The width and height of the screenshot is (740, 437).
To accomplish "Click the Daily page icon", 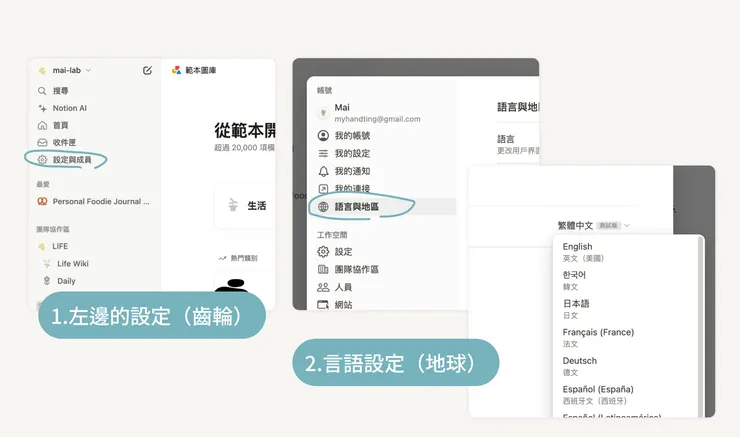I will pos(47,281).
